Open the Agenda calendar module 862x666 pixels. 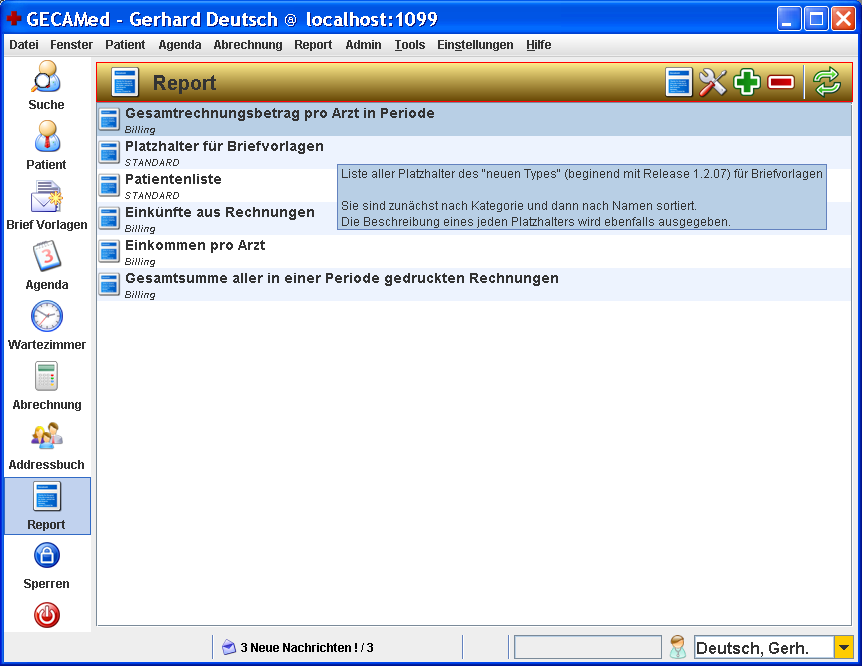coord(46,266)
